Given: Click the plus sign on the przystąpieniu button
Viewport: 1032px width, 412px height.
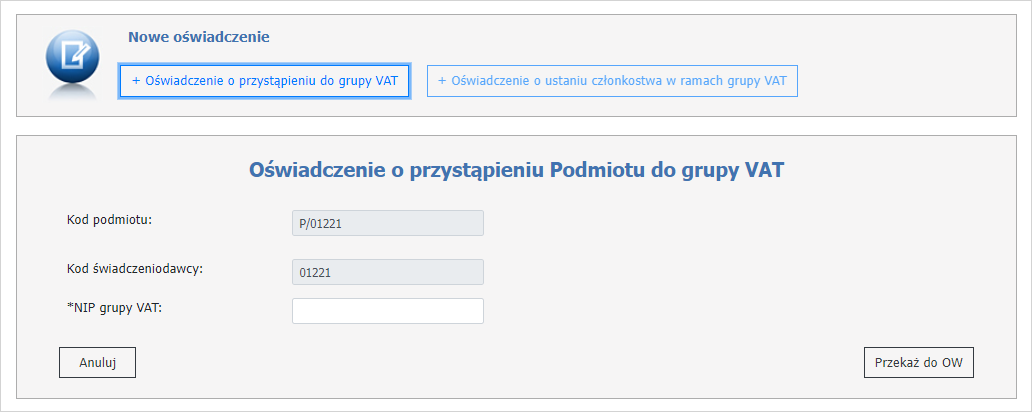Looking at the screenshot, I should (136, 82).
